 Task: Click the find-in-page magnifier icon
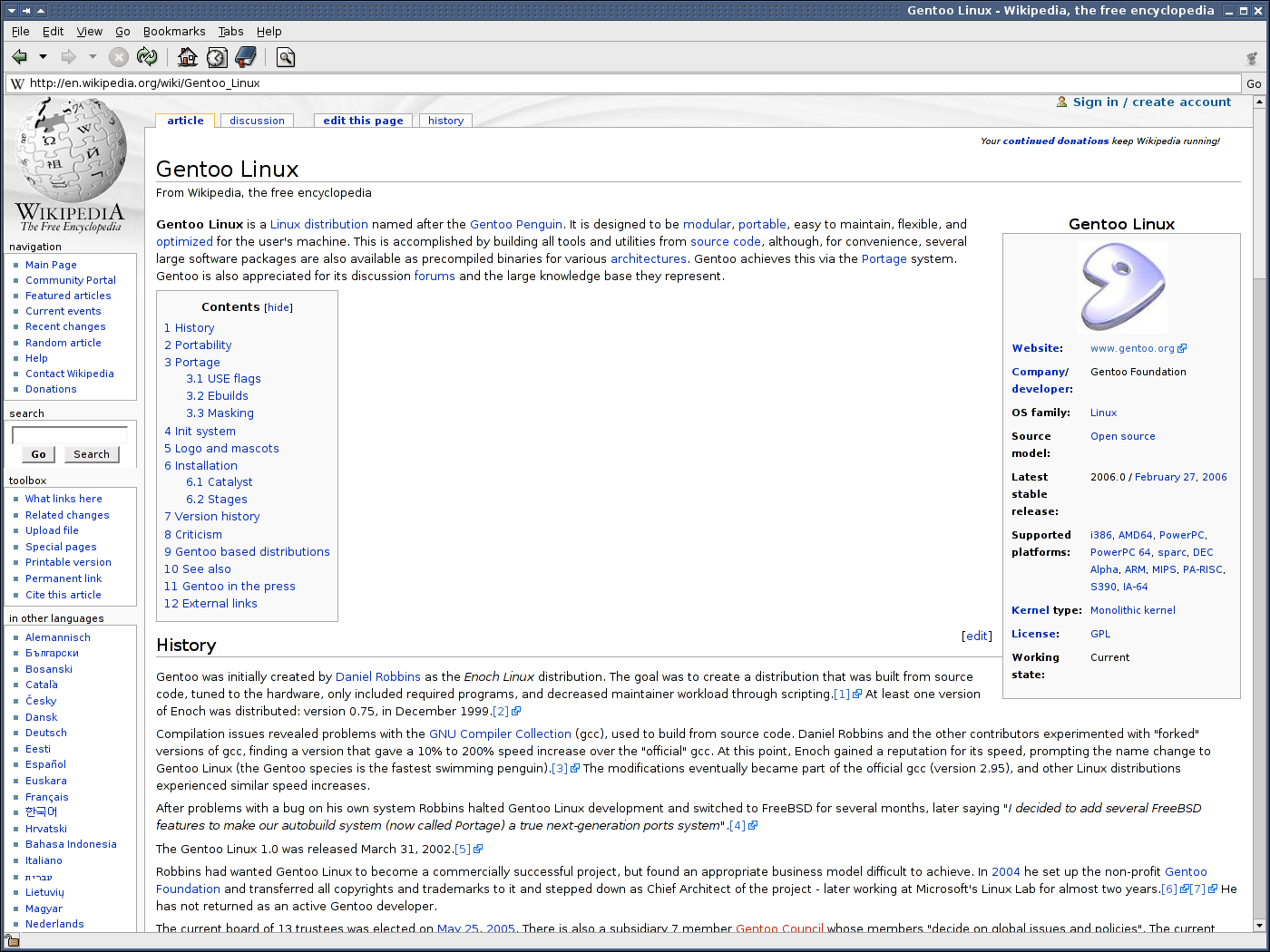286,57
